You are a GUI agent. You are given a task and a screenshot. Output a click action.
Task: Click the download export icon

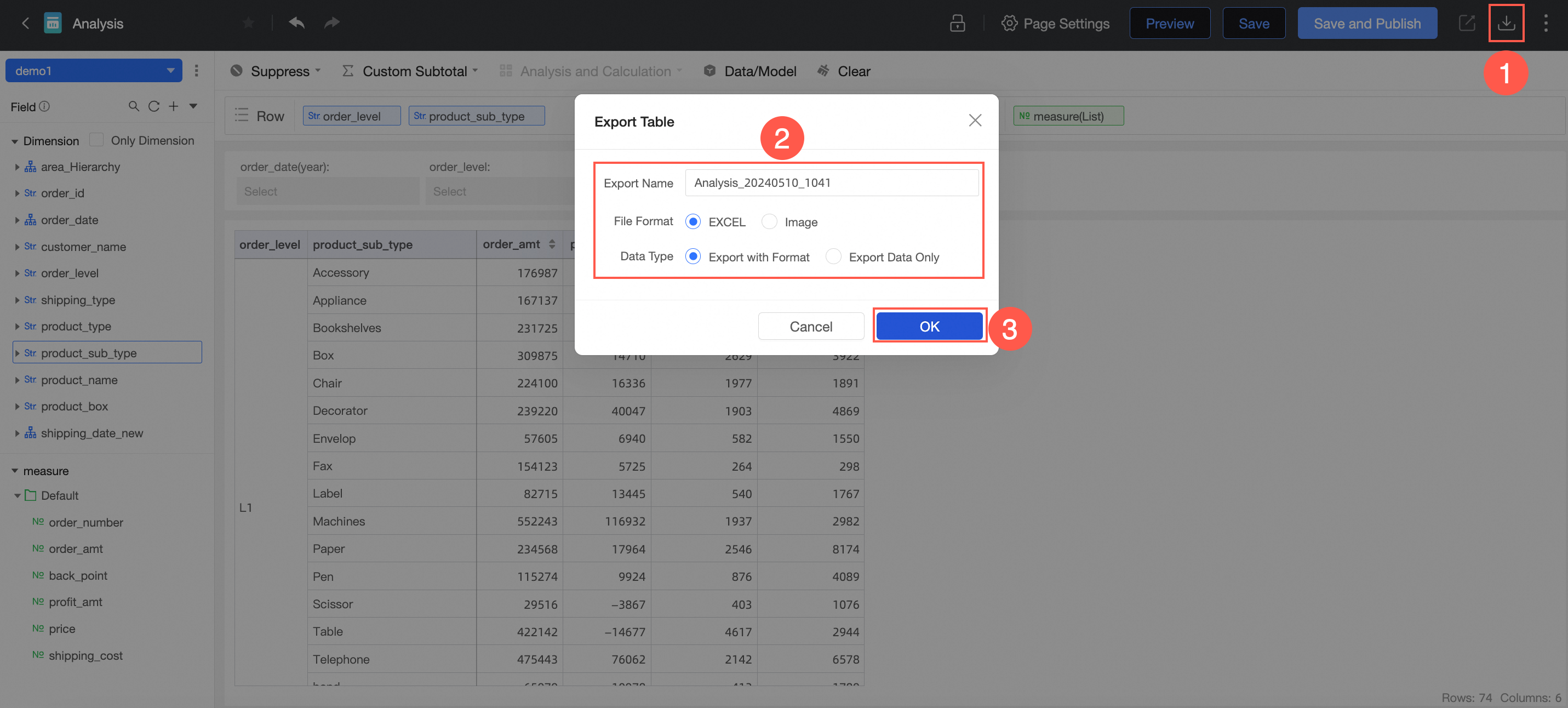1506,23
